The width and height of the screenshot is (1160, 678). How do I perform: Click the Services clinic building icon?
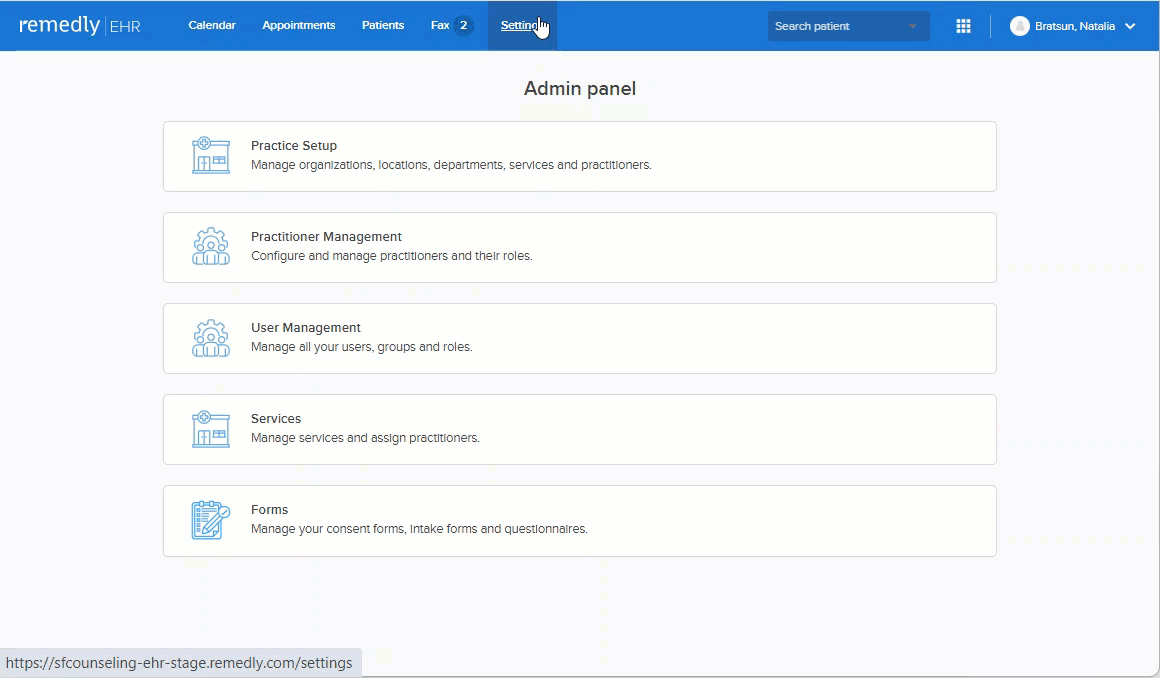(x=211, y=429)
